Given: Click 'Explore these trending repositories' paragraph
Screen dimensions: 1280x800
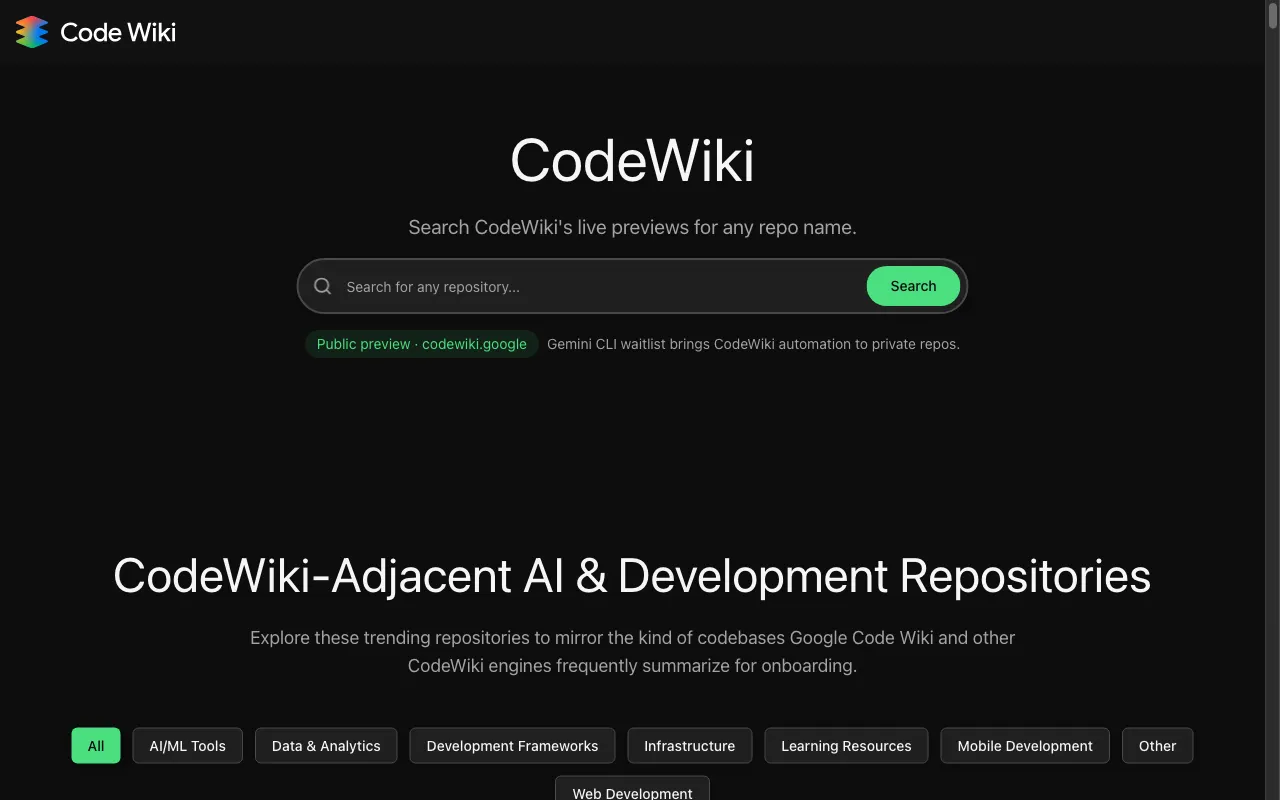Looking at the screenshot, I should point(632,651).
